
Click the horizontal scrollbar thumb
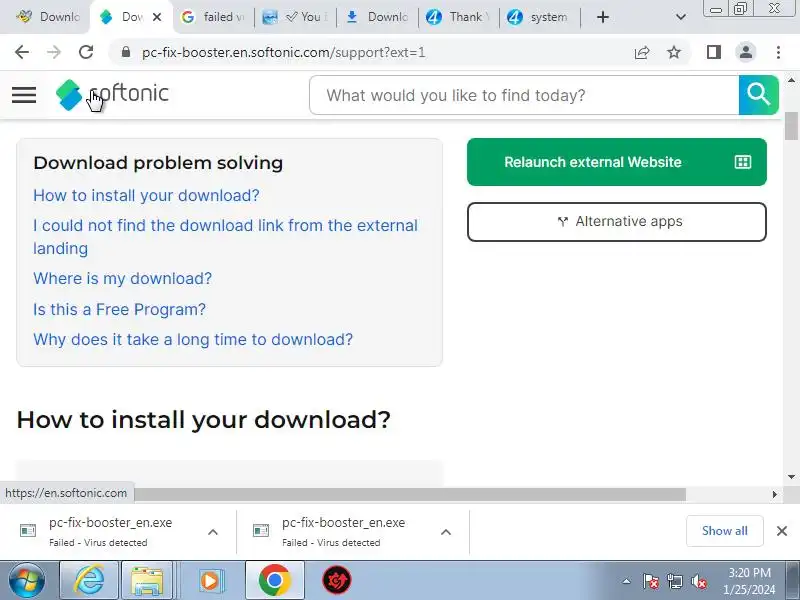pyautogui.click(x=410, y=494)
